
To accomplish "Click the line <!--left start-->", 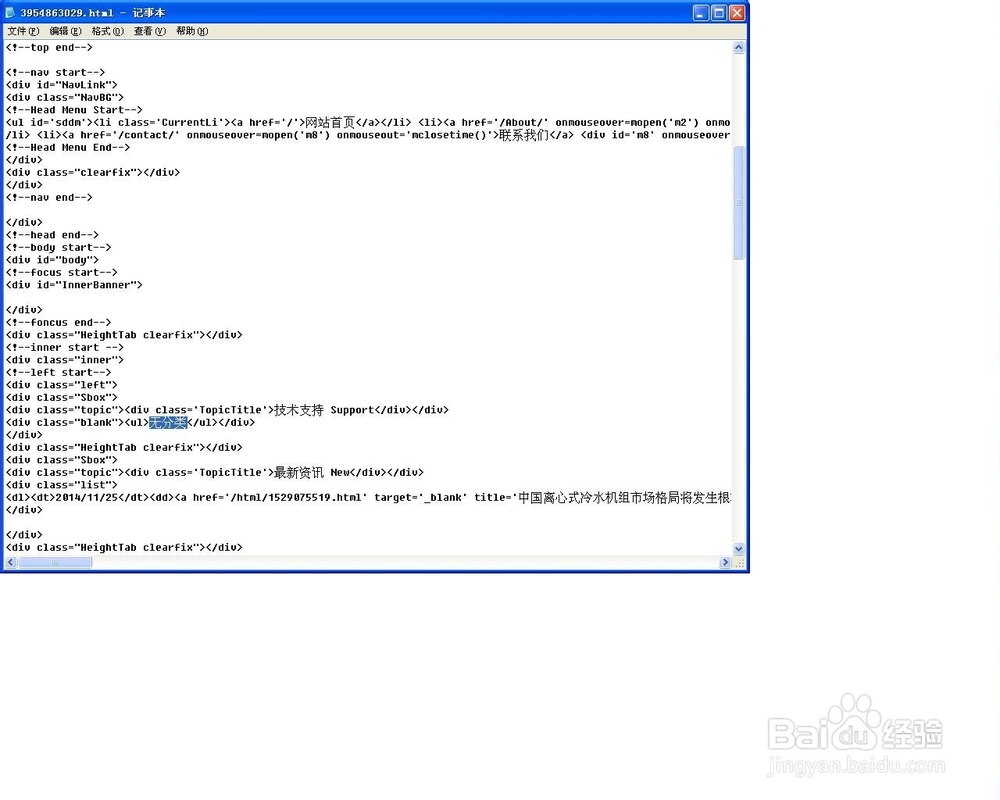I will coord(59,373).
